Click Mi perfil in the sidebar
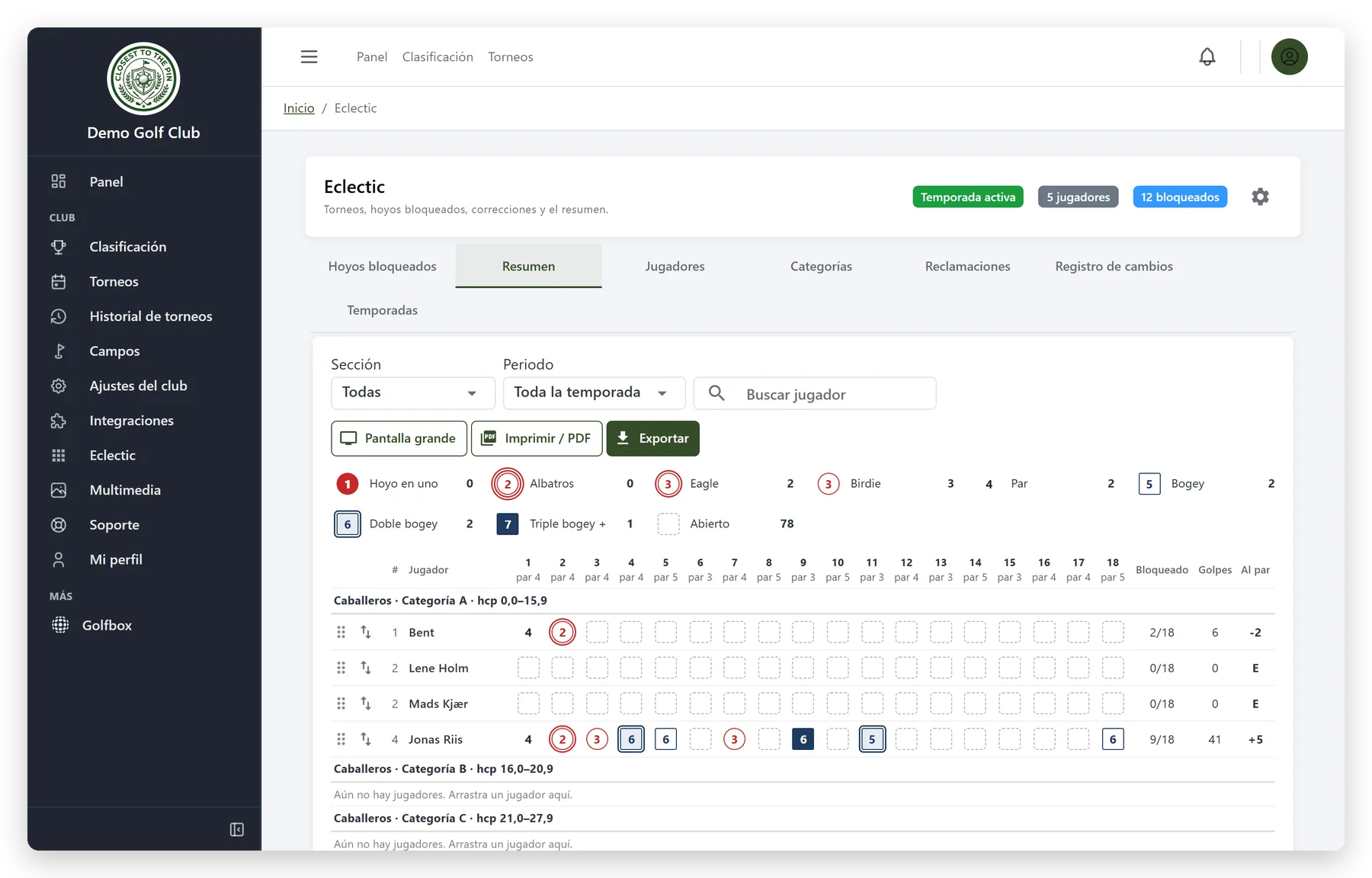Viewport: 1372px width, 878px height. click(116, 559)
